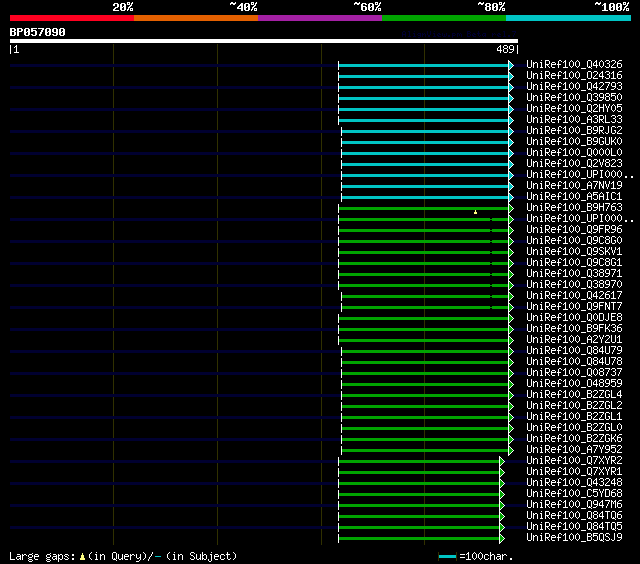Select the UniRef100_B2ZGL0 label

pyautogui.click(x=574, y=428)
